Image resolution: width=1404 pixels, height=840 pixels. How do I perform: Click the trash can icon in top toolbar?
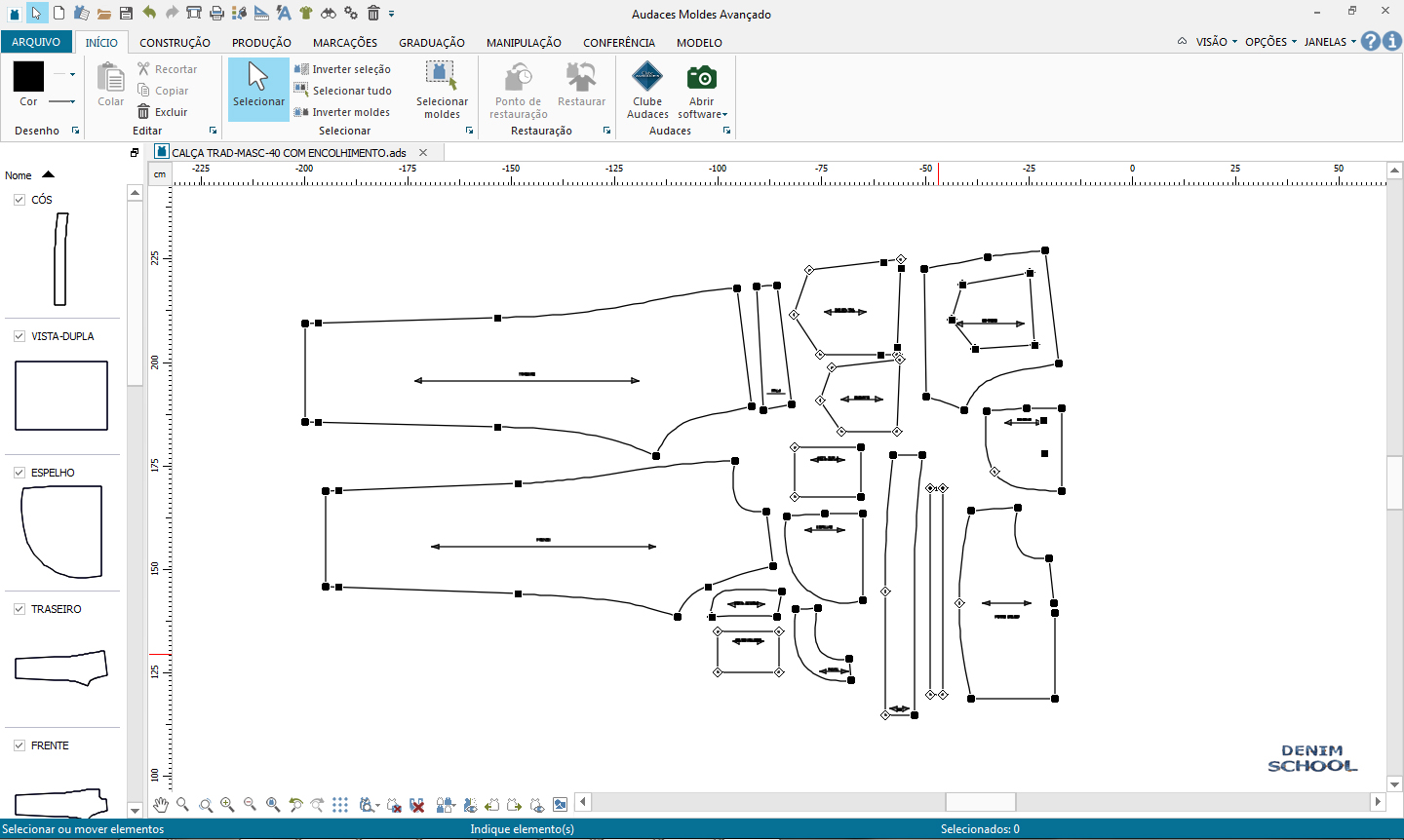tap(373, 14)
